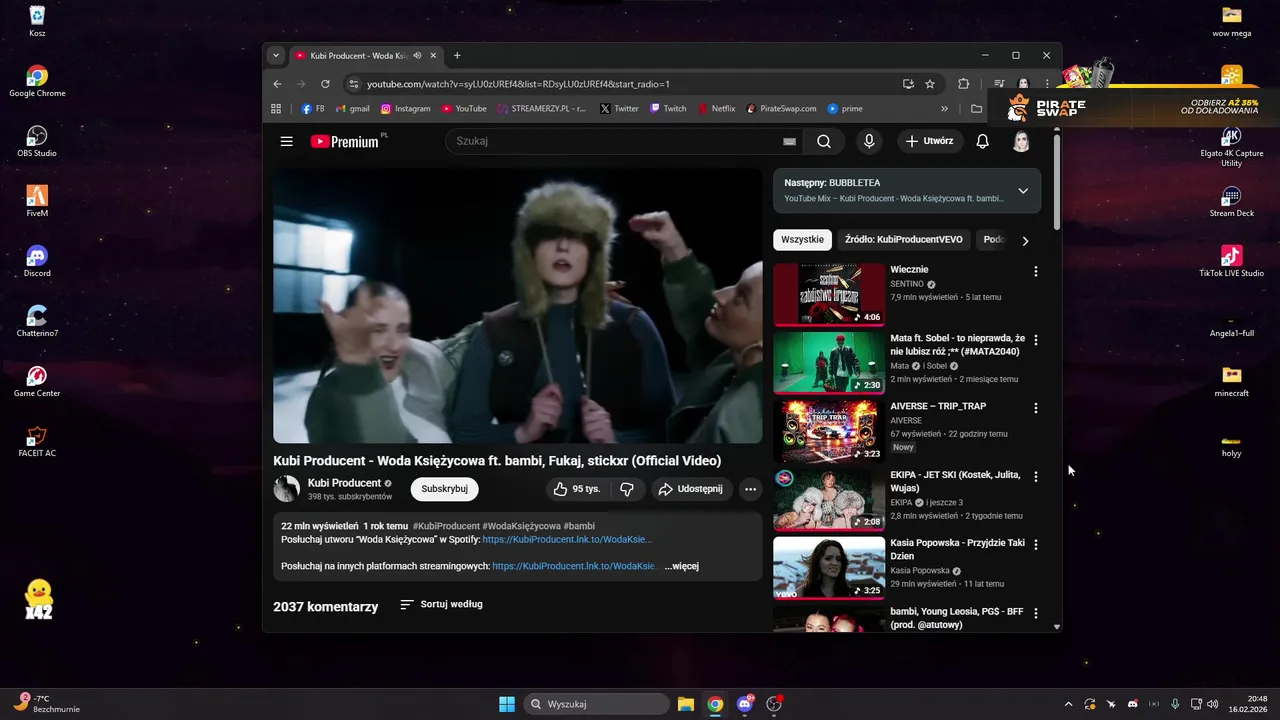Open Sortuj według comments sorting dropdown
This screenshot has width=1280, height=720.
441,604
